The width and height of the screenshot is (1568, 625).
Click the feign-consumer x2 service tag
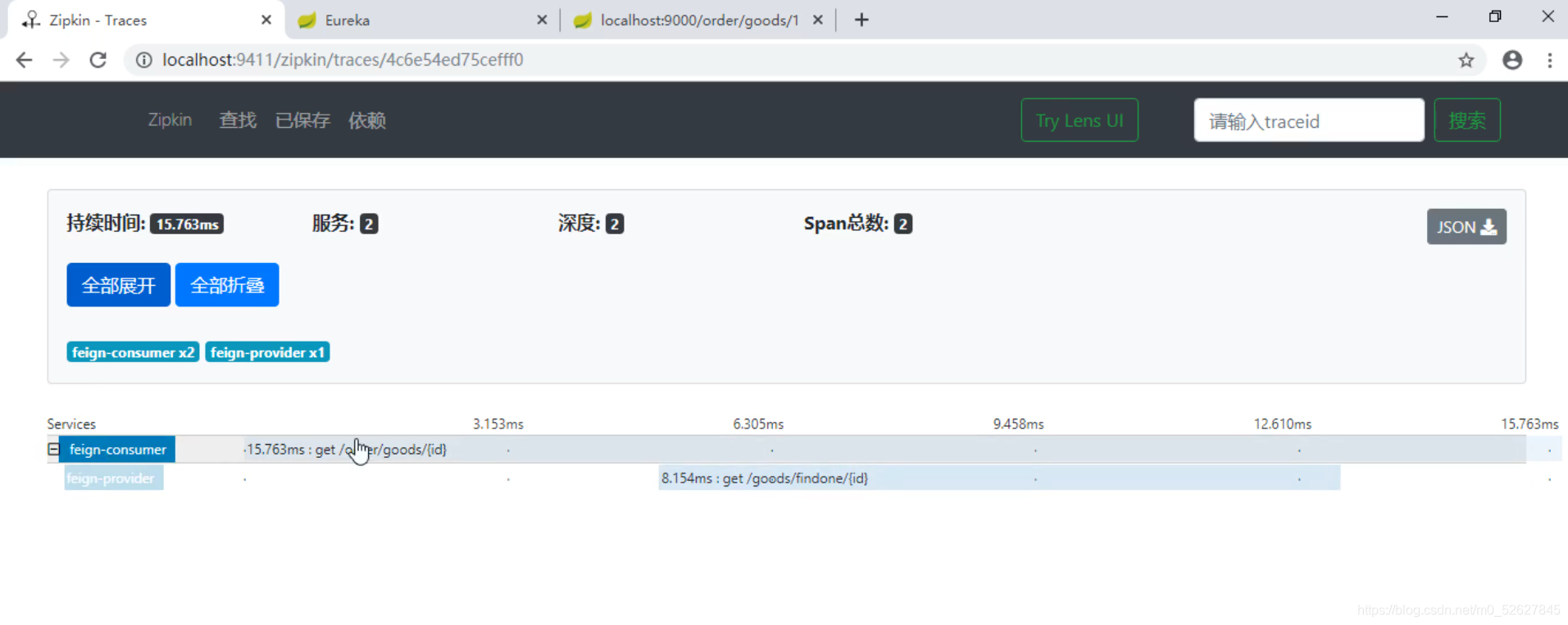[x=133, y=352]
